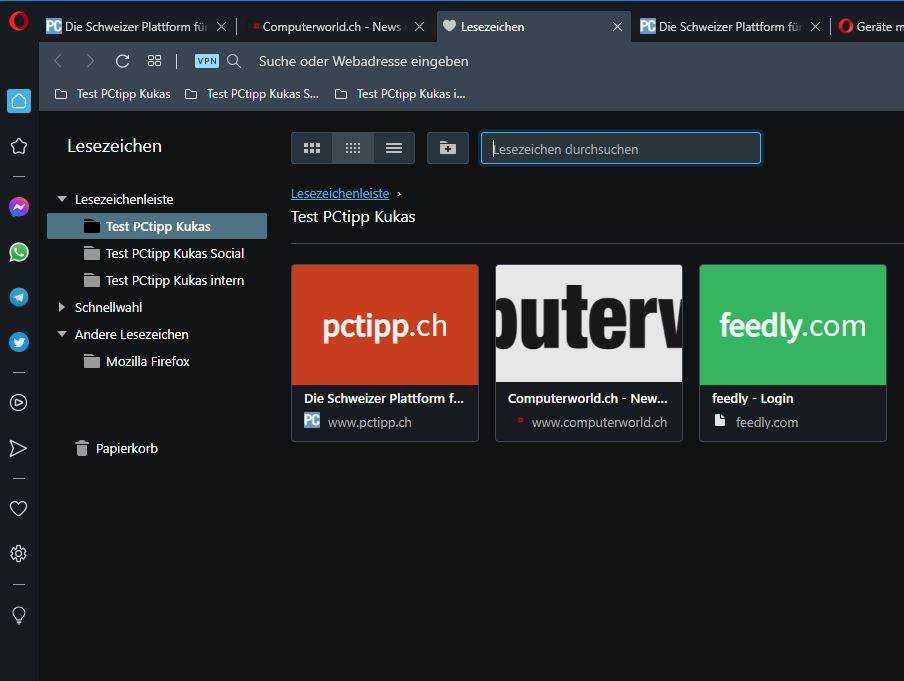
Task: Open Telegram in the sidebar
Action: point(19,297)
